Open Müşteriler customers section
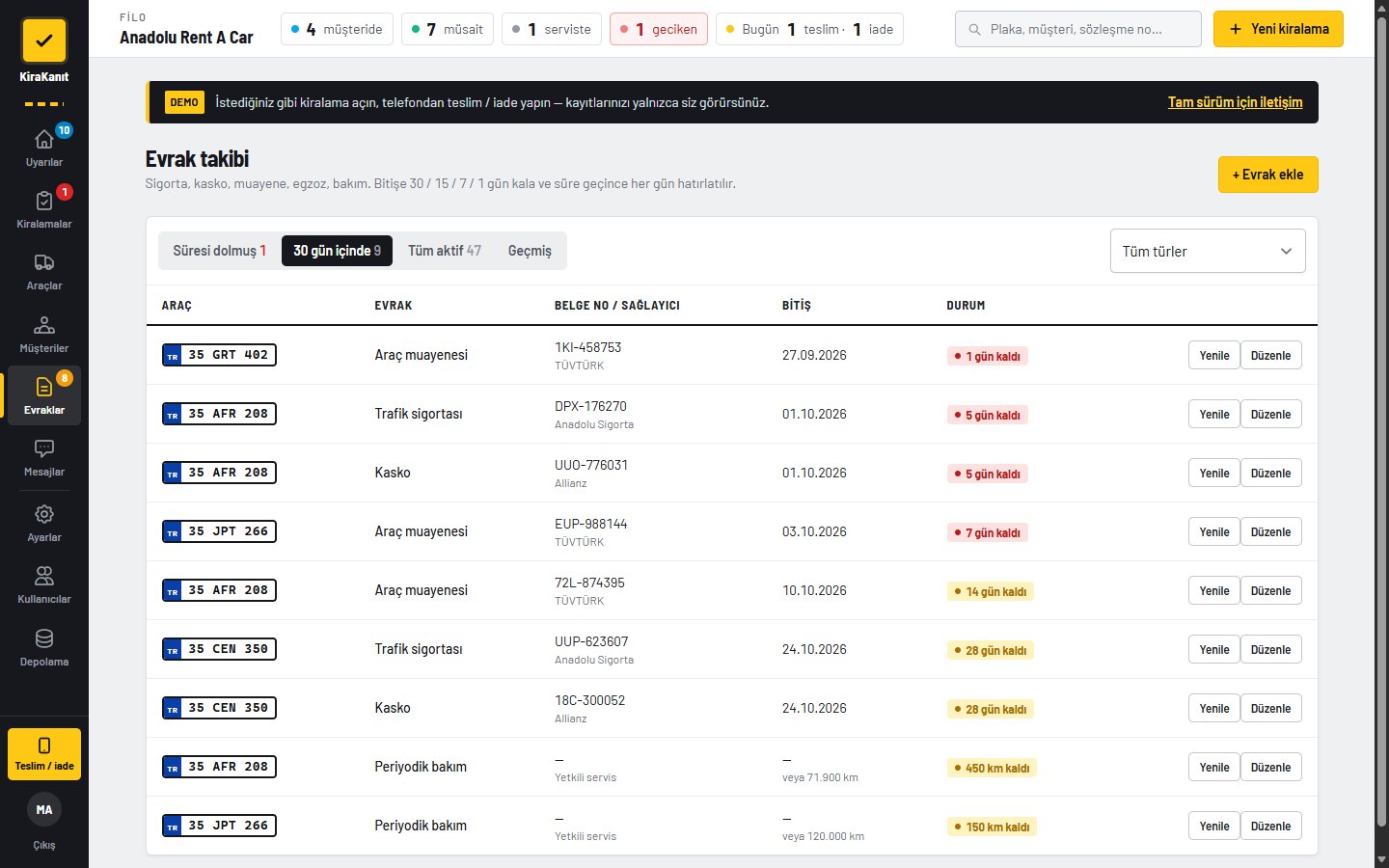This screenshot has height=868, width=1389. pyautogui.click(x=44, y=334)
